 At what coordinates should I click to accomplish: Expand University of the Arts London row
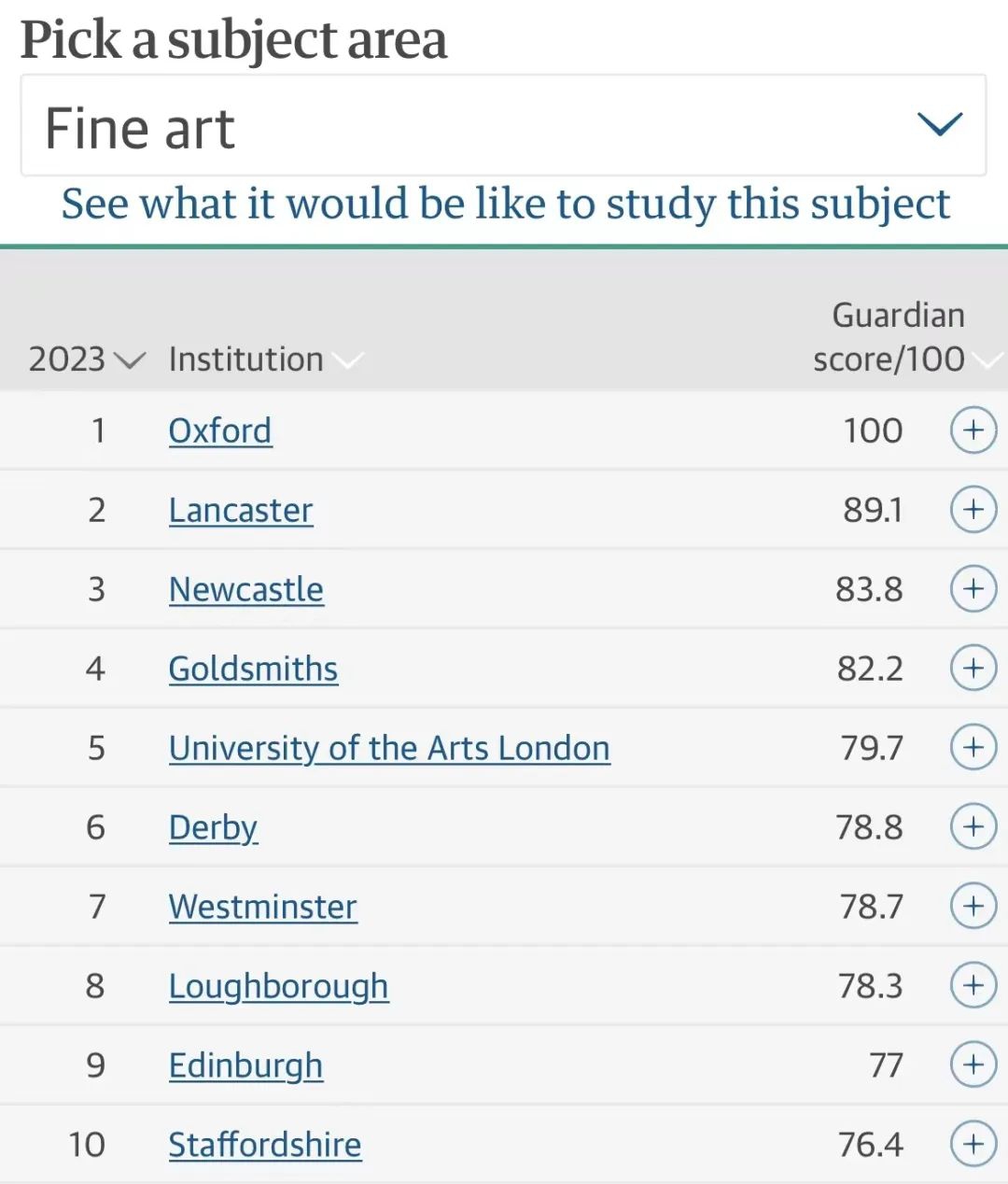tap(973, 748)
